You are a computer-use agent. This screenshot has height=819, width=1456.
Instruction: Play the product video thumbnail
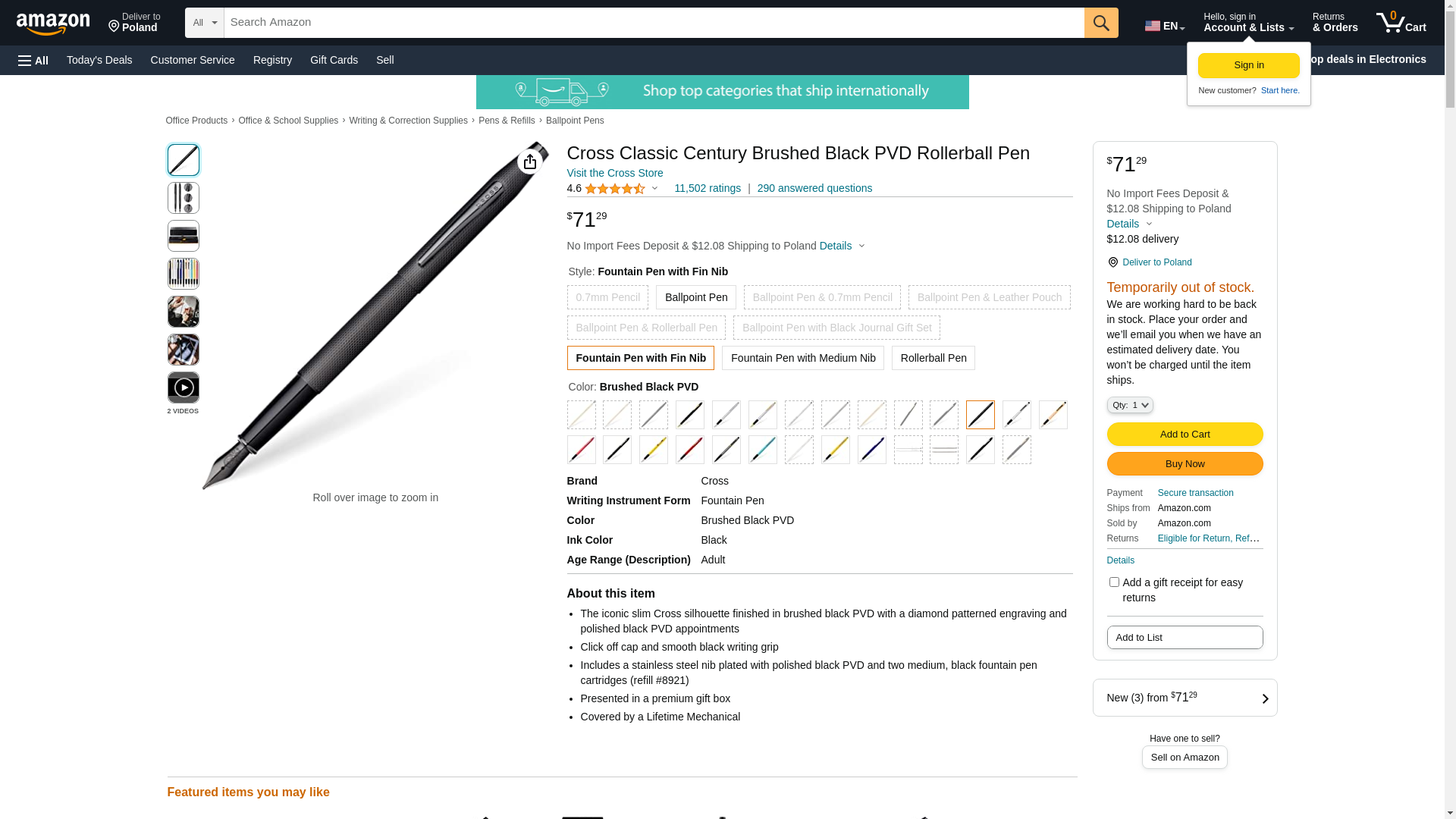pyautogui.click(x=184, y=388)
